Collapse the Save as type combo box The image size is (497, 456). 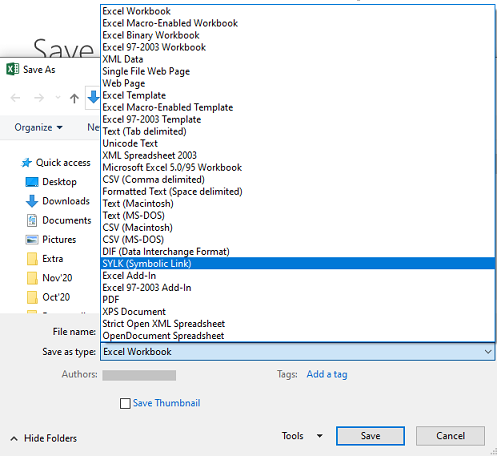point(298,352)
